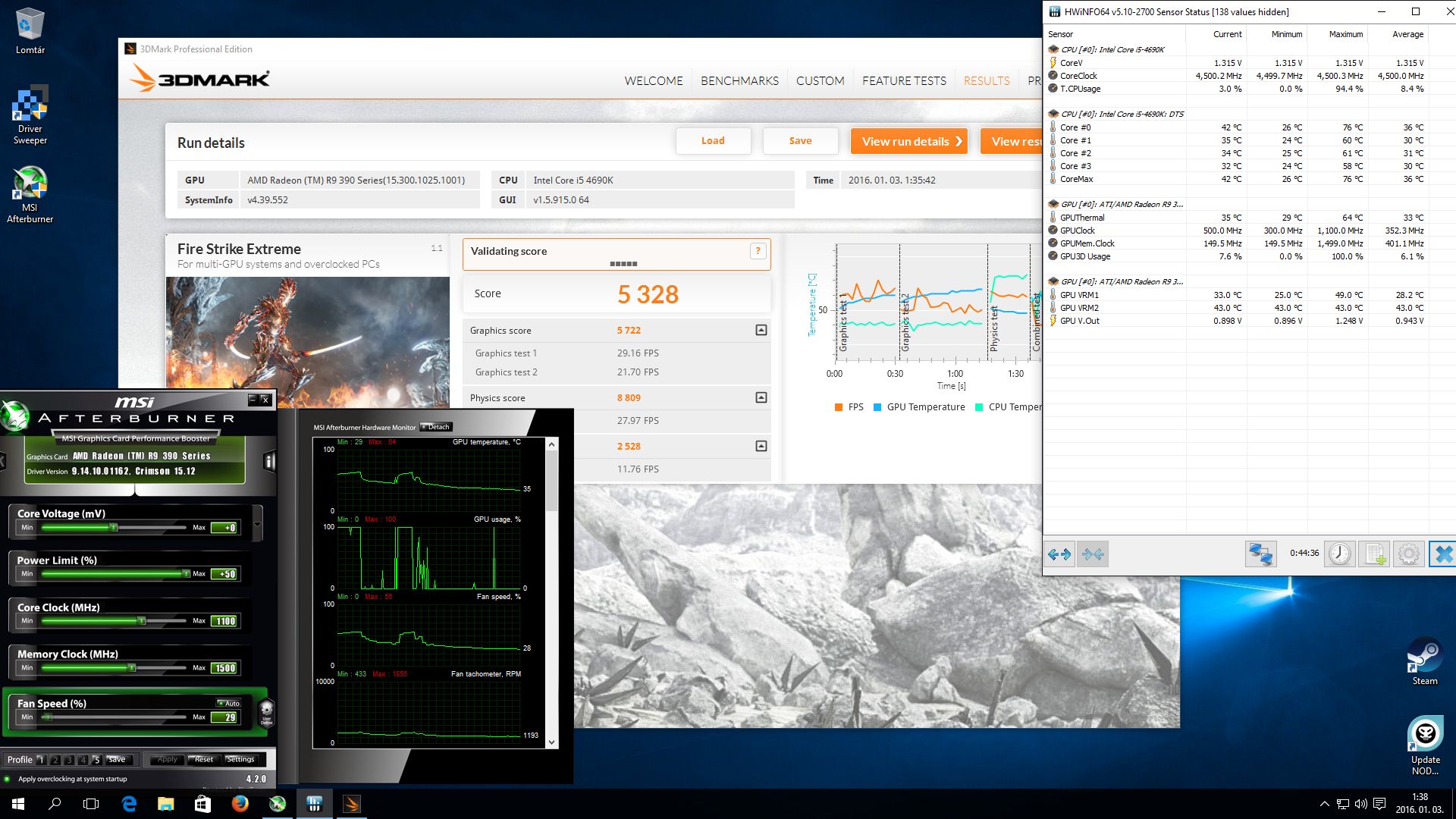The width and height of the screenshot is (1456, 819).
Task: Click the Core Clock value field 1100
Action: click(x=224, y=621)
